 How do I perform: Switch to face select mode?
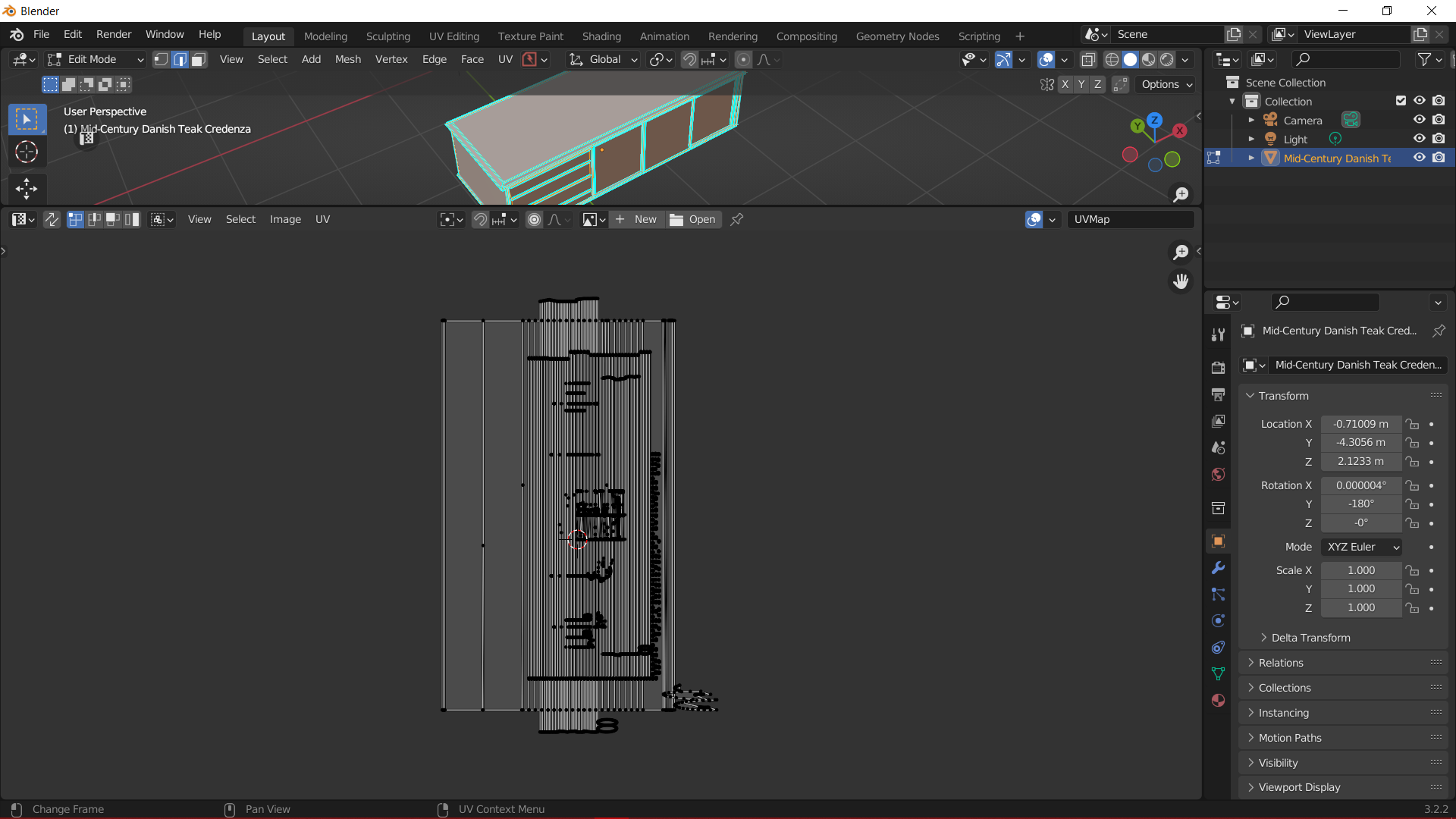click(x=198, y=59)
